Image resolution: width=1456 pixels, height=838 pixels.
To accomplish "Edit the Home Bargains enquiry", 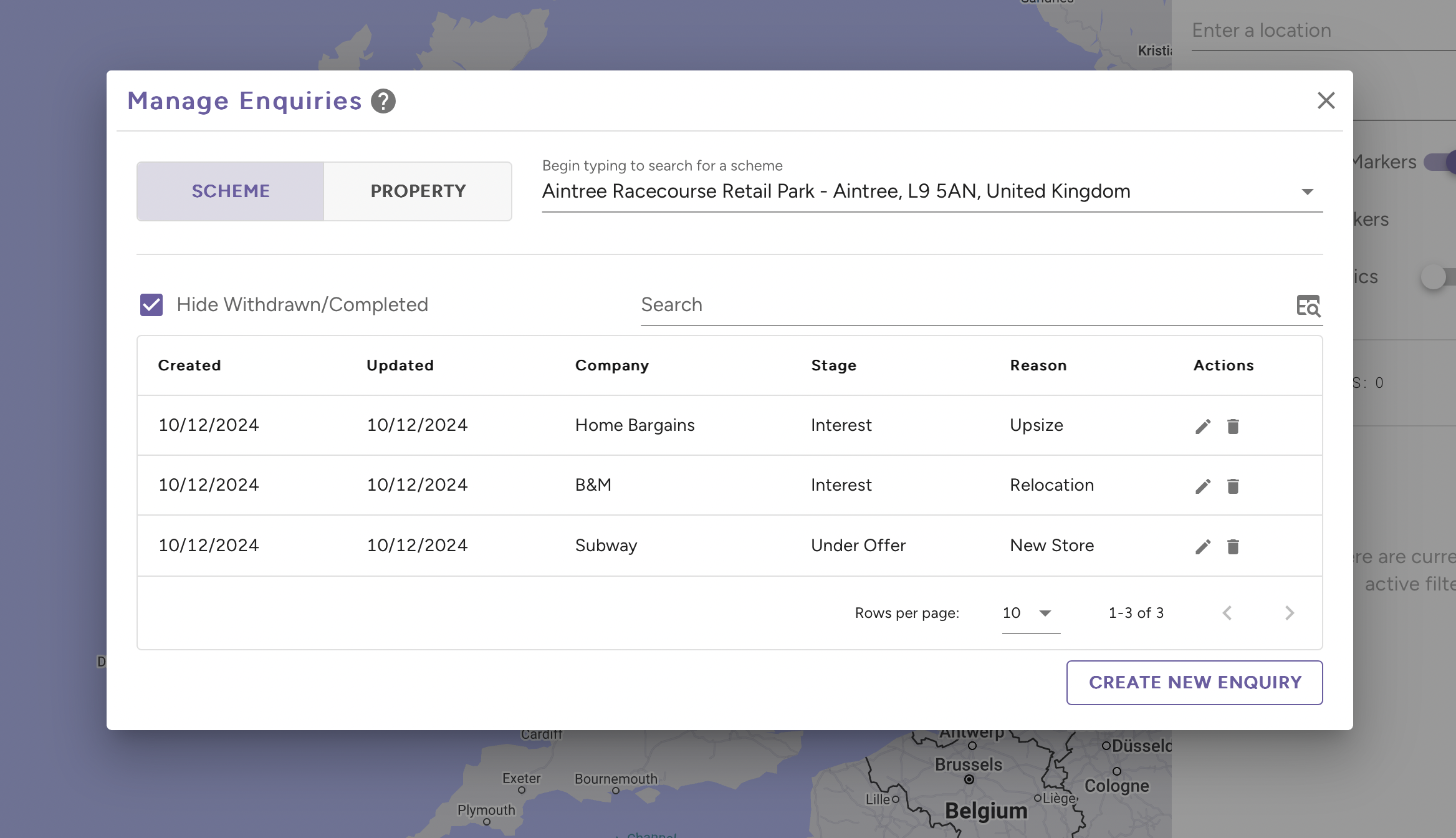I will [1203, 426].
